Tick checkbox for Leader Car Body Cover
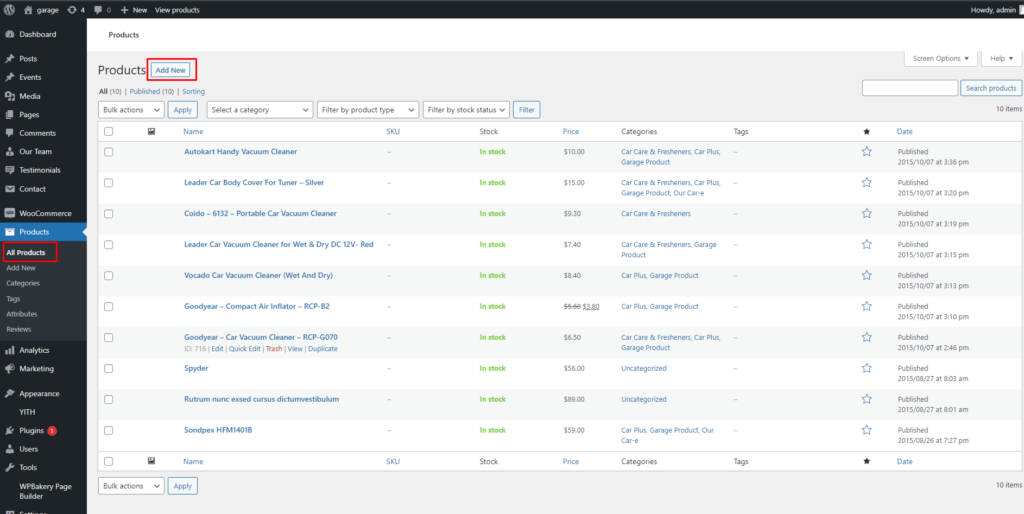 [x=108, y=183]
